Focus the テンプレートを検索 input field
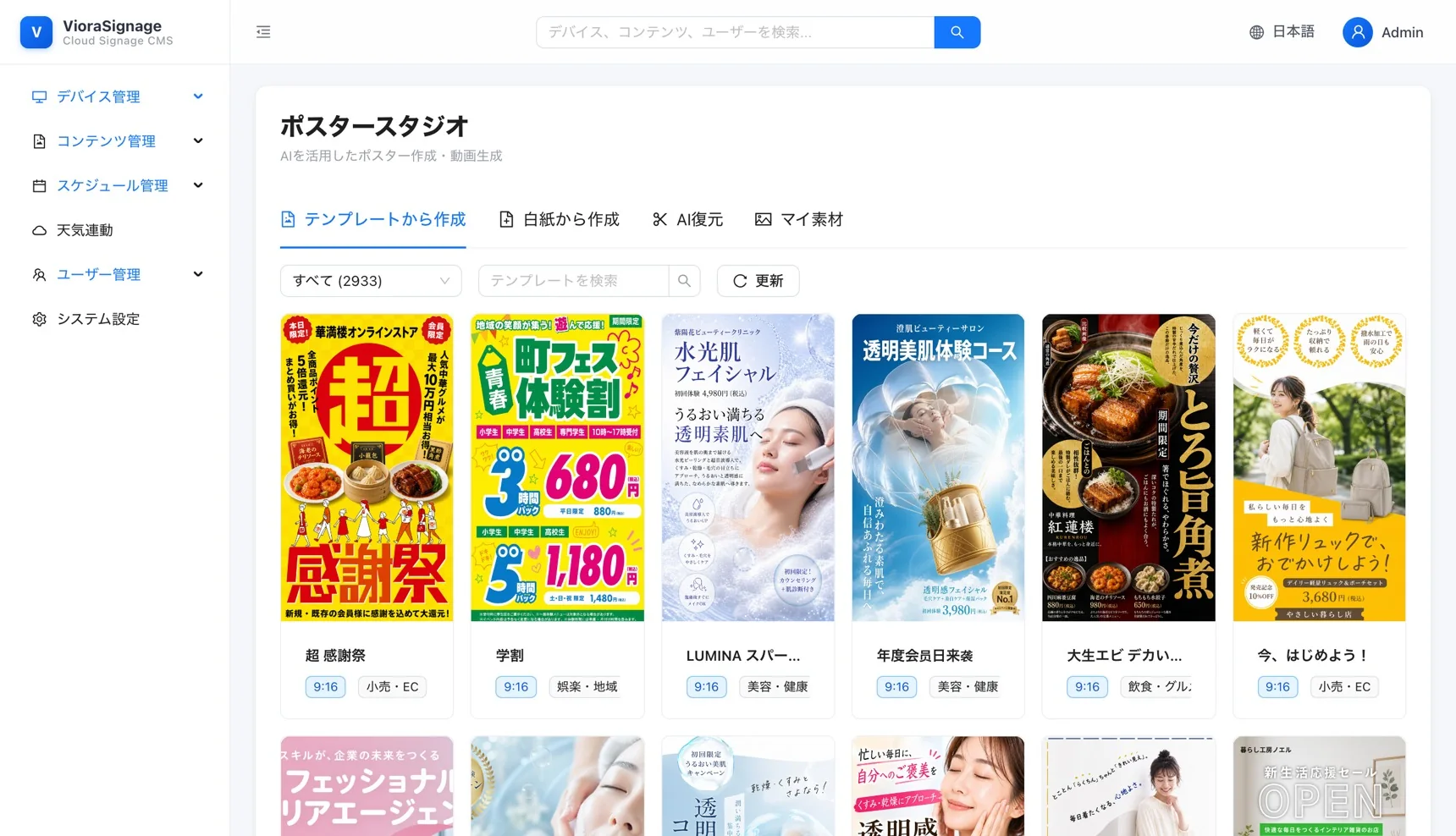 click(x=573, y=281)
